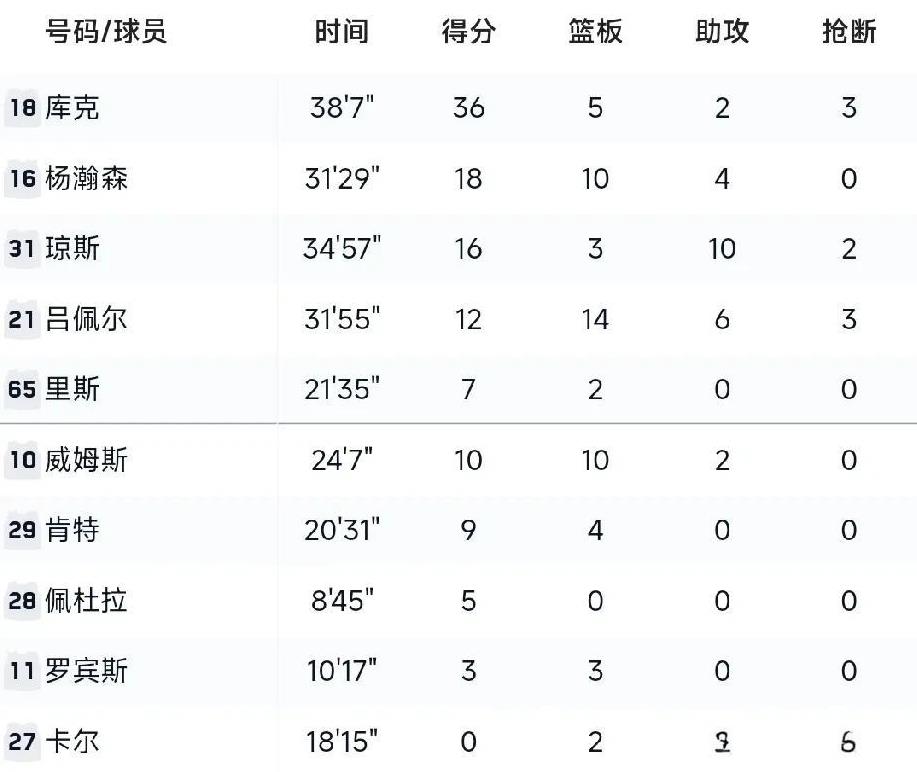
Task: Click the jersey number 65 badge
Action: [22, 389]
